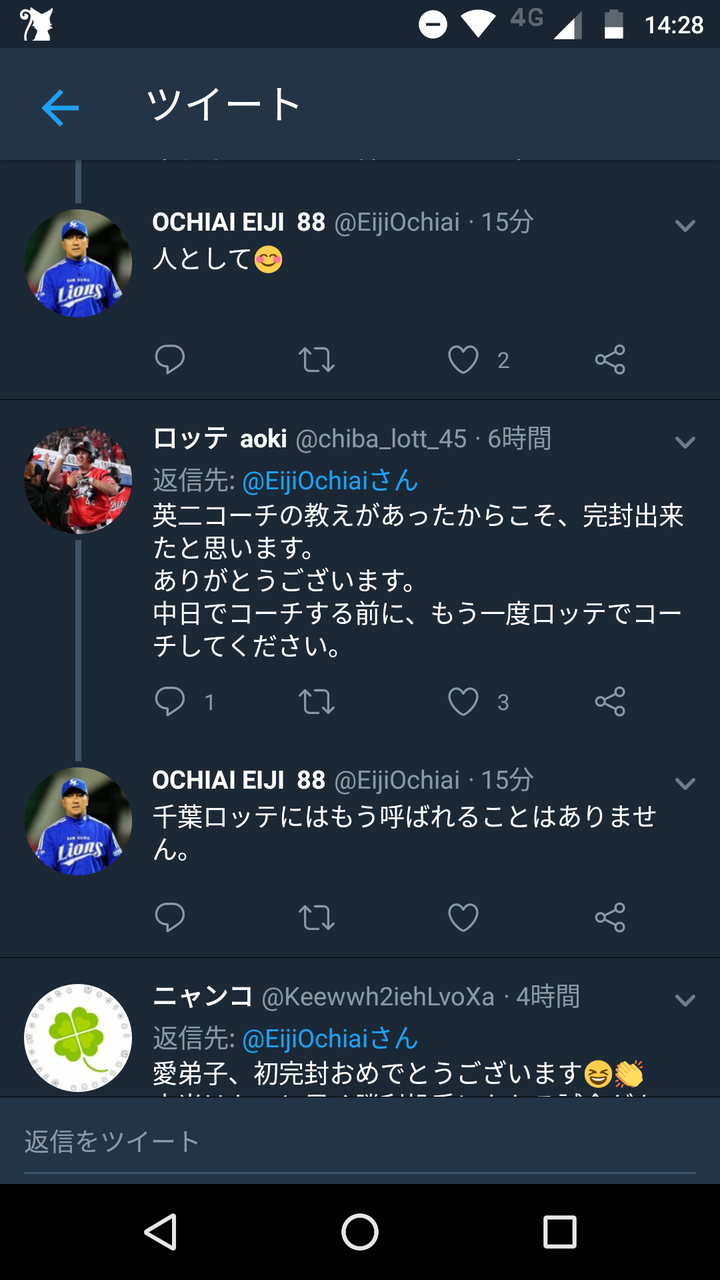Retweet ロッテ aoki's tweet
Screen dimensions: 720x1280
click(x=317, y=702)
